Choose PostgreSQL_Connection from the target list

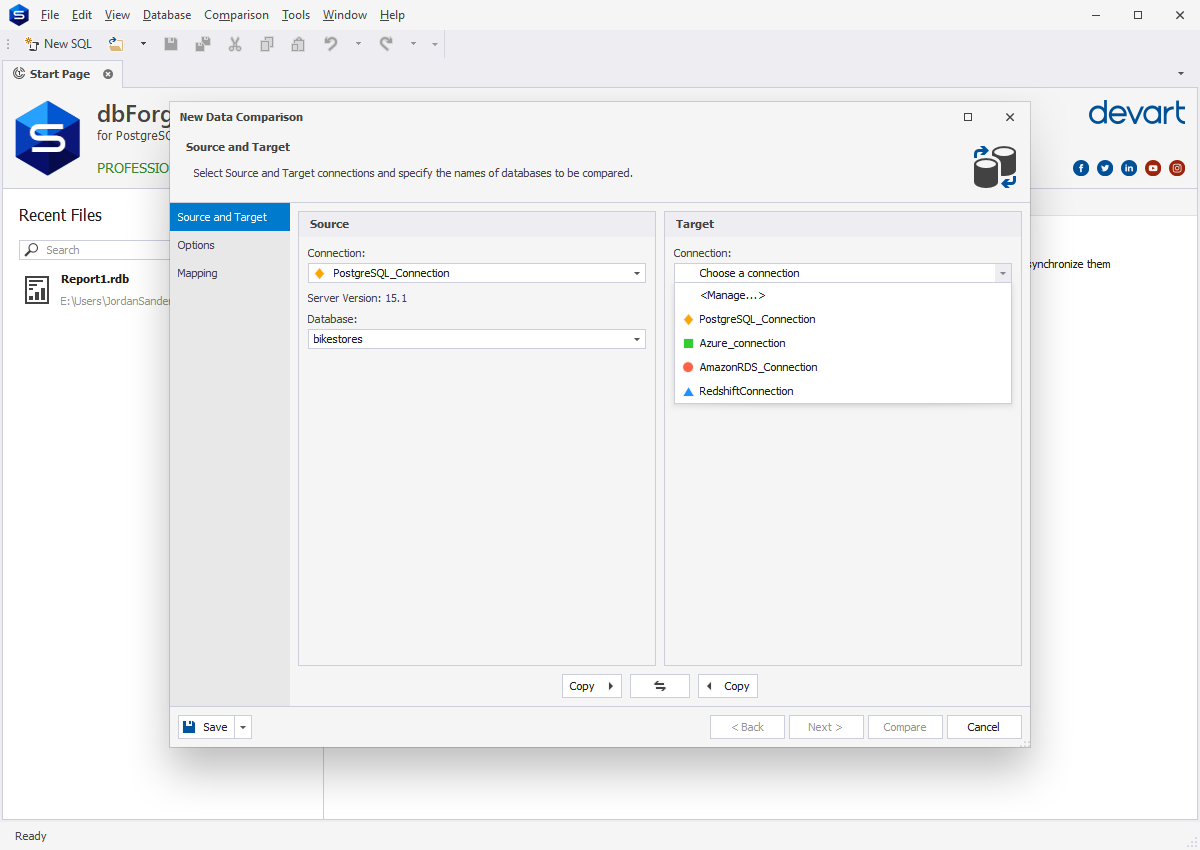point(843,319)
